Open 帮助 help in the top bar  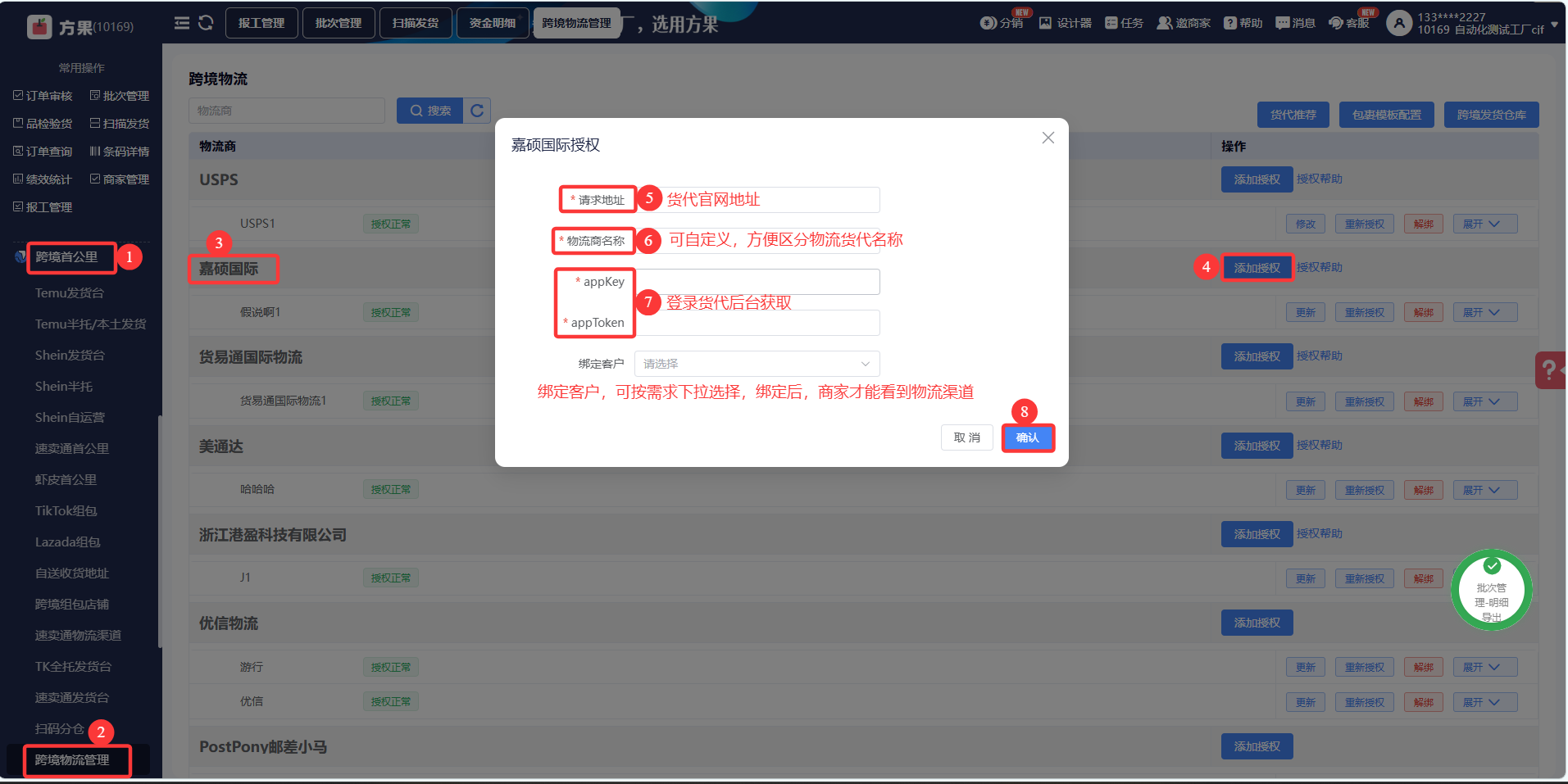[x=1243, y=23]
